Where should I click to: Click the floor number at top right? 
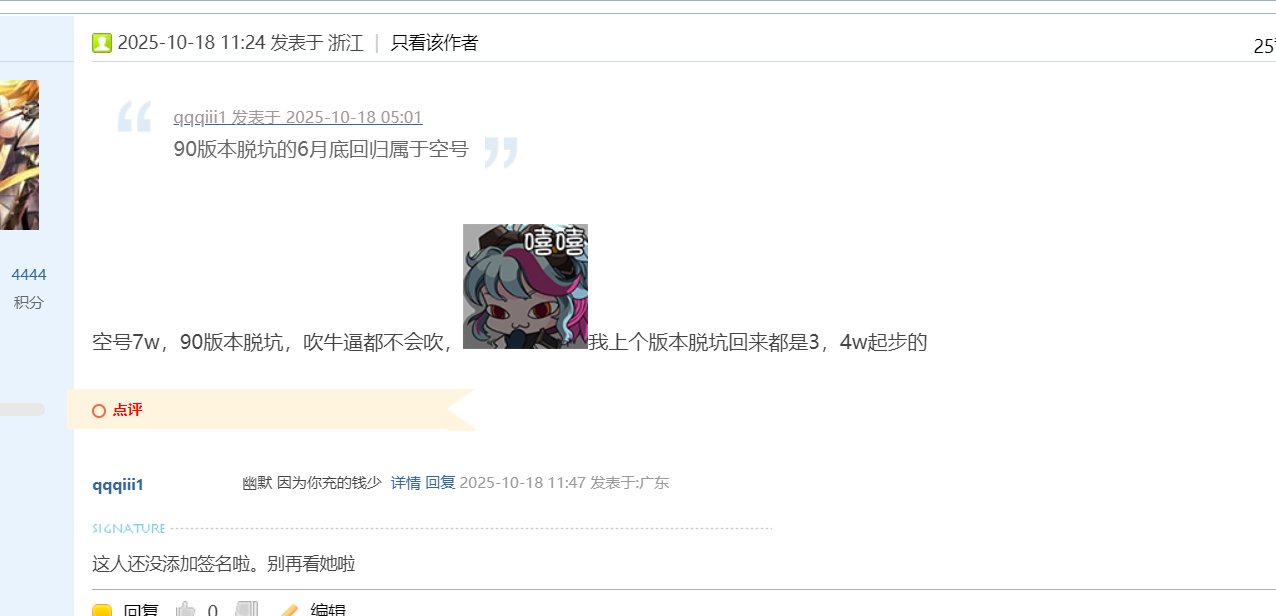(1264, 46)
